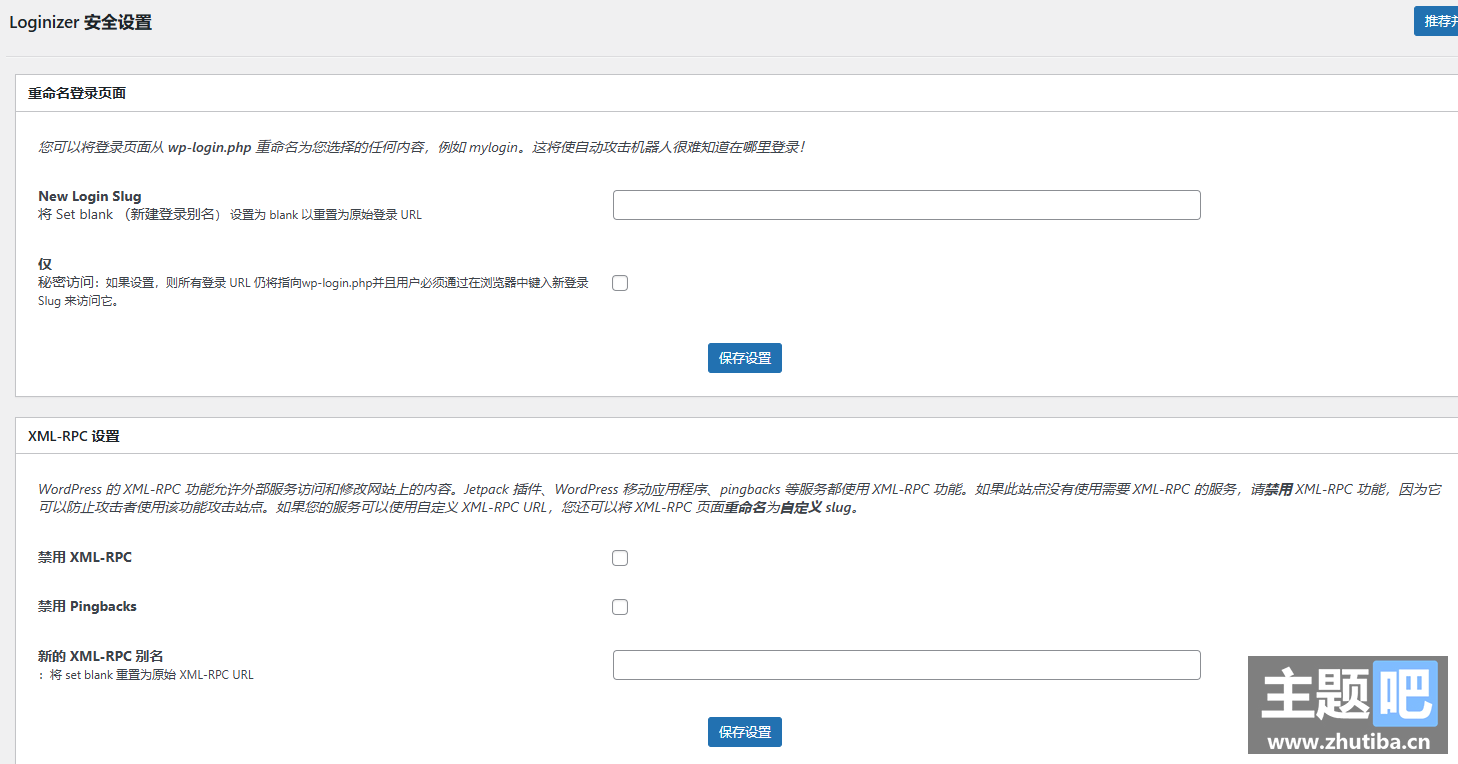Click the blue 推荐 button at top right

click(x=1436, y=21)
